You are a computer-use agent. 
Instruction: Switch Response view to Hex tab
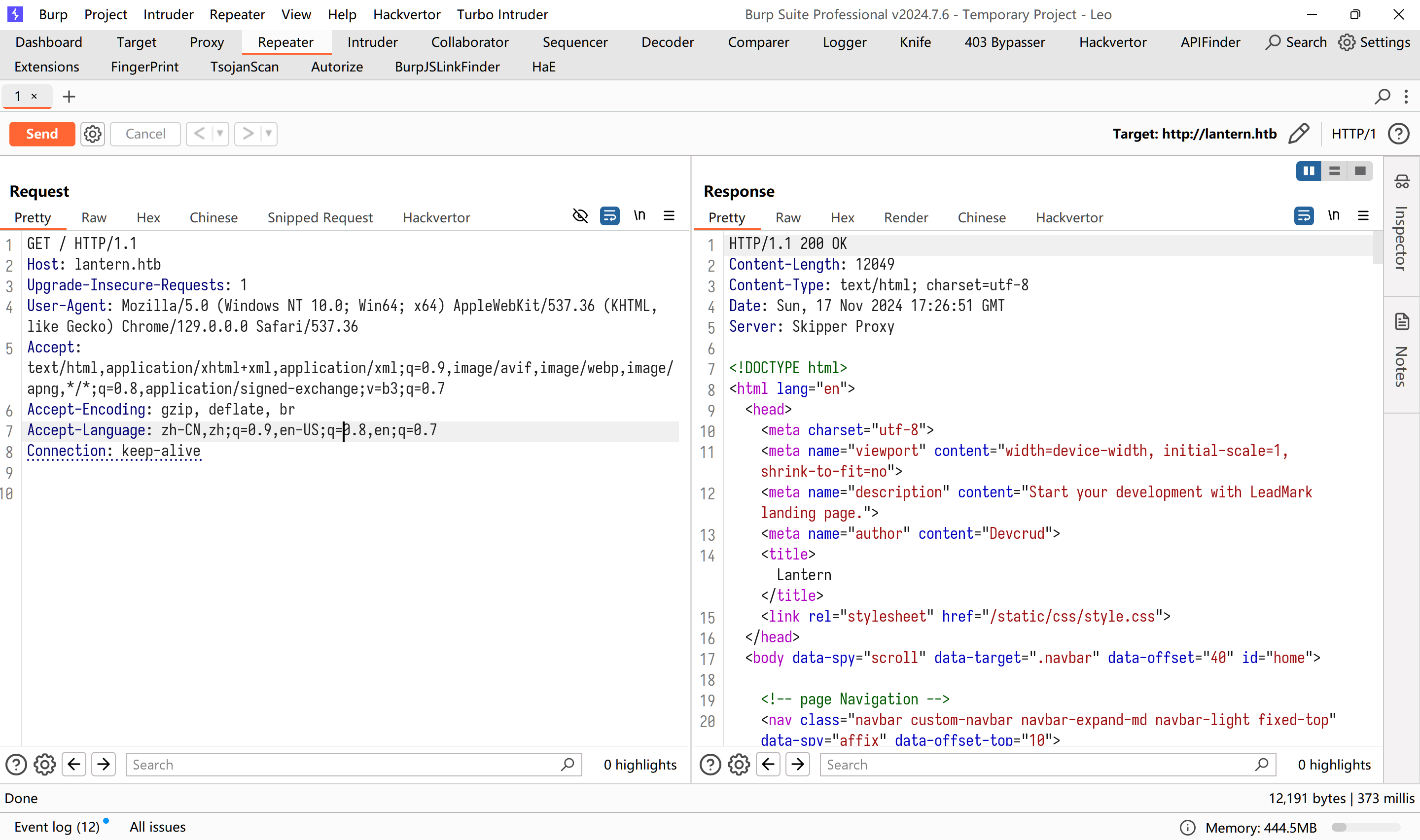click(842, 218)
